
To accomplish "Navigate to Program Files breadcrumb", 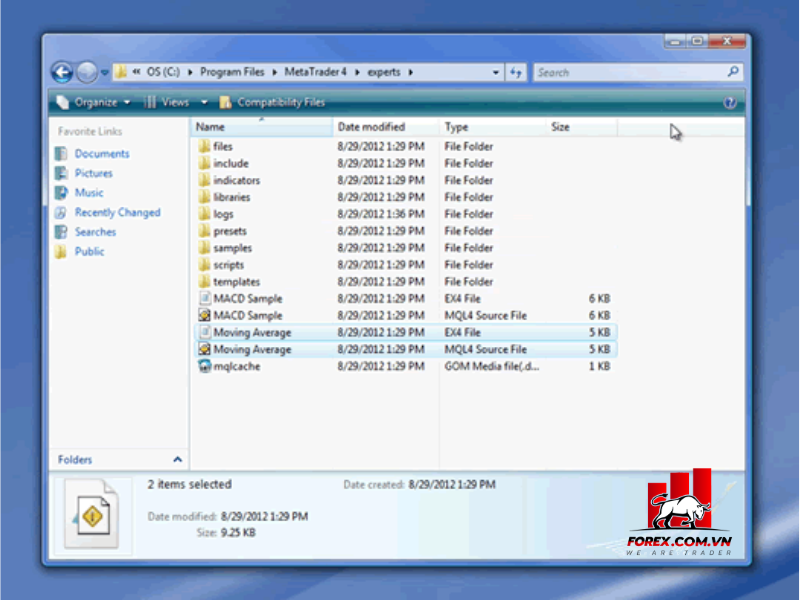I will pos(232,72).
